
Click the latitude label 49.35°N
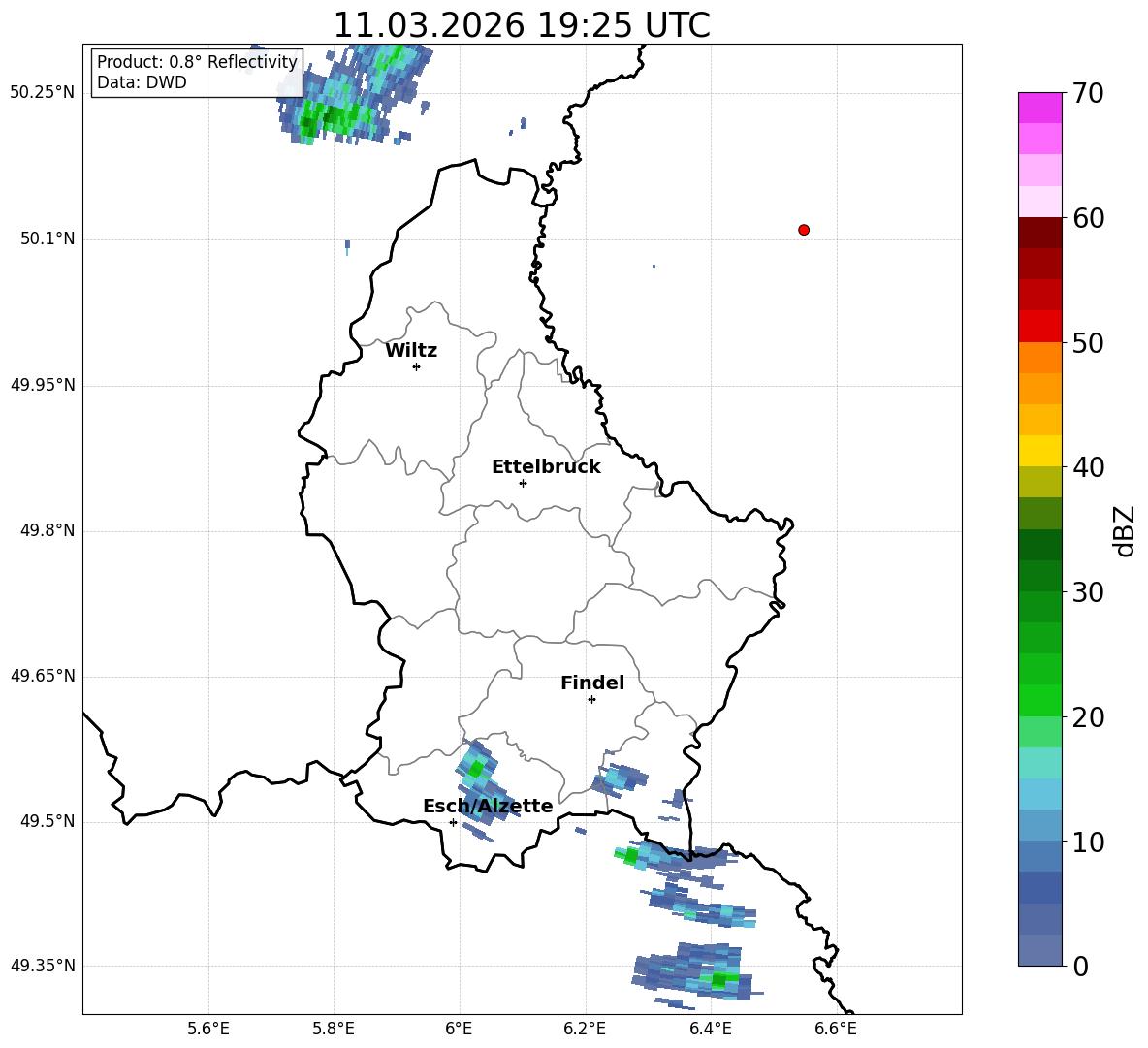pos(43,966)
